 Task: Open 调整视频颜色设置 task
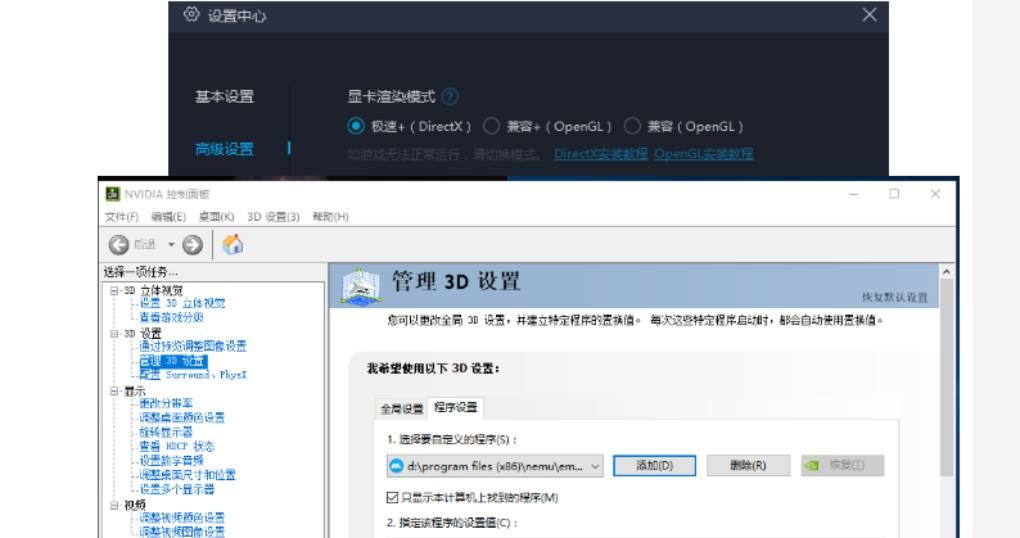[182, 518]
